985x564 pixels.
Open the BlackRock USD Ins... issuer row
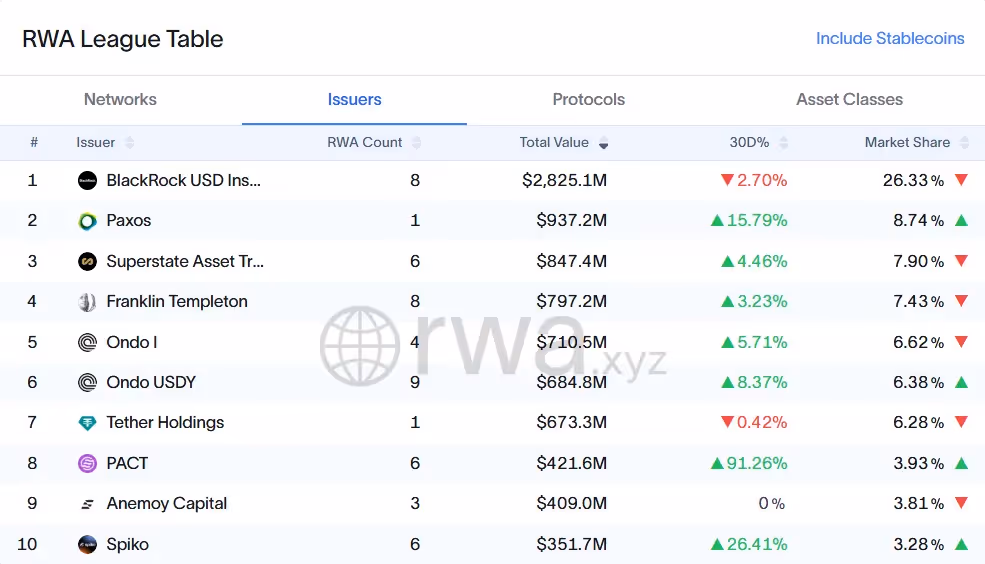click(x=492, y=180)
